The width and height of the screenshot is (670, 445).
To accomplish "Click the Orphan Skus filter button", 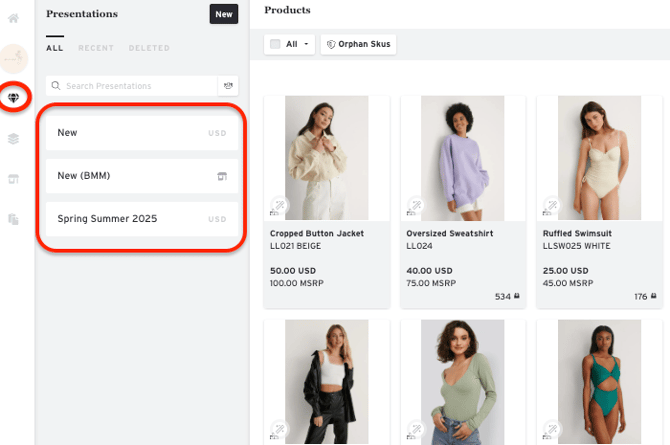I will 358,44.
